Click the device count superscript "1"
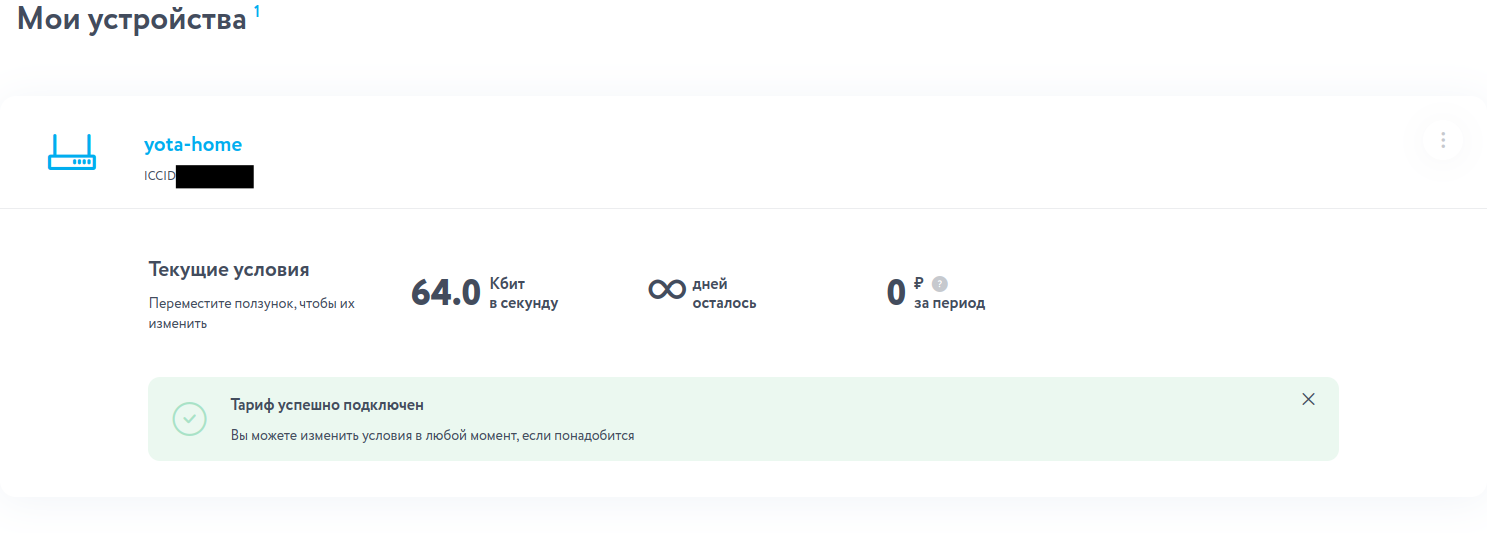 (x=257, y=12)
